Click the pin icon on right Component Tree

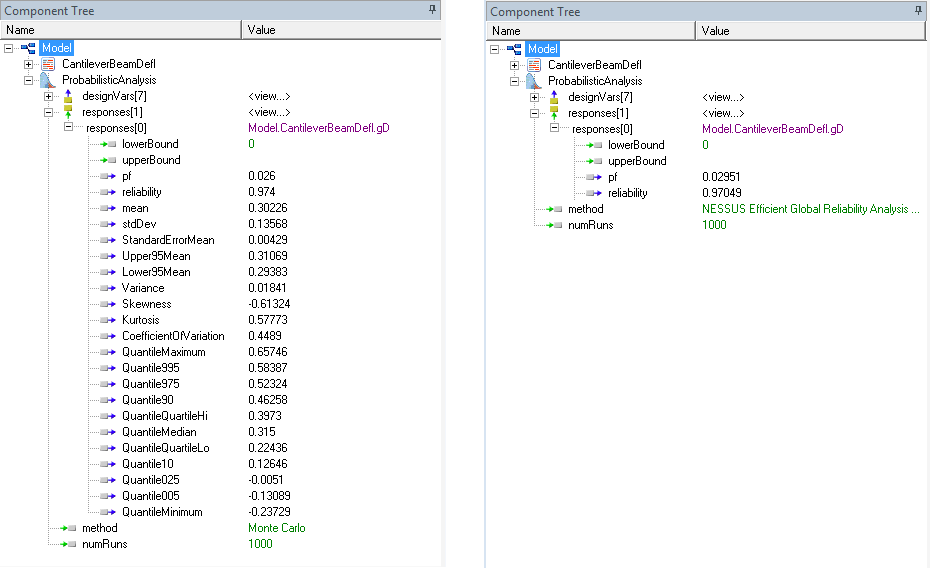[918, 11]
